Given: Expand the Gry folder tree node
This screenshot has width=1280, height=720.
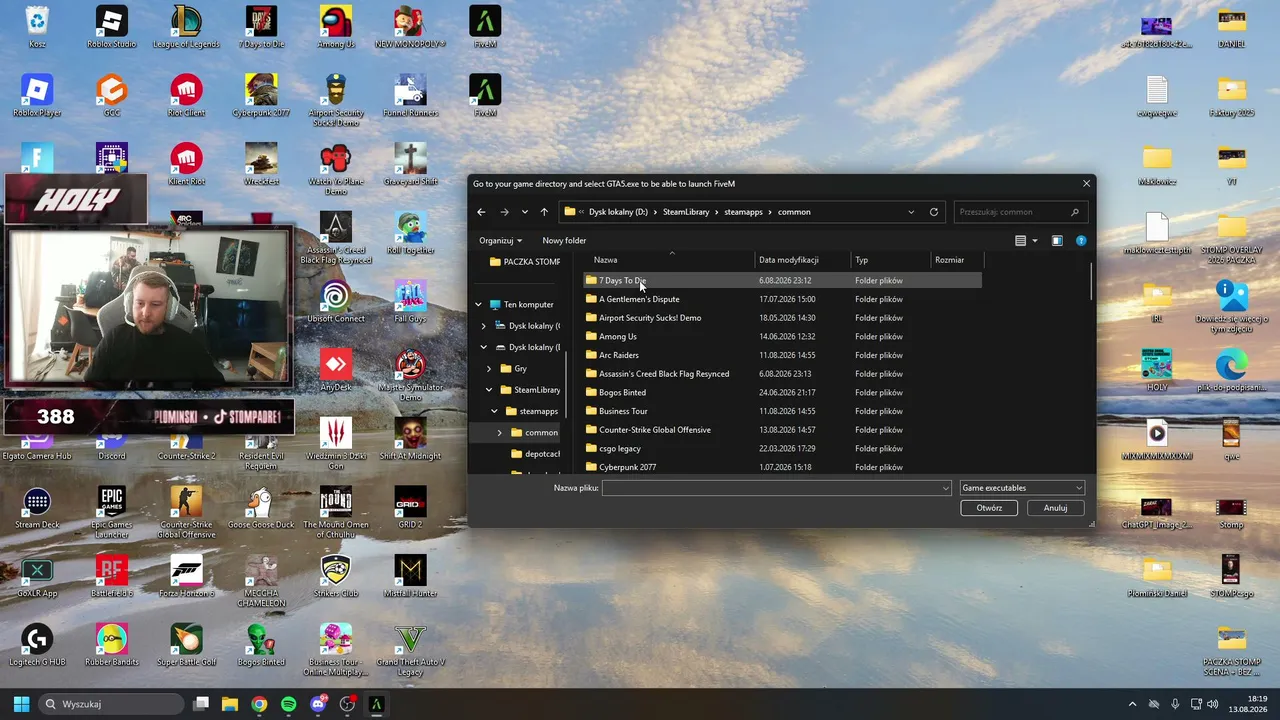Looking at the screenshot, I should pyautogui.click(x=489, y=369).
